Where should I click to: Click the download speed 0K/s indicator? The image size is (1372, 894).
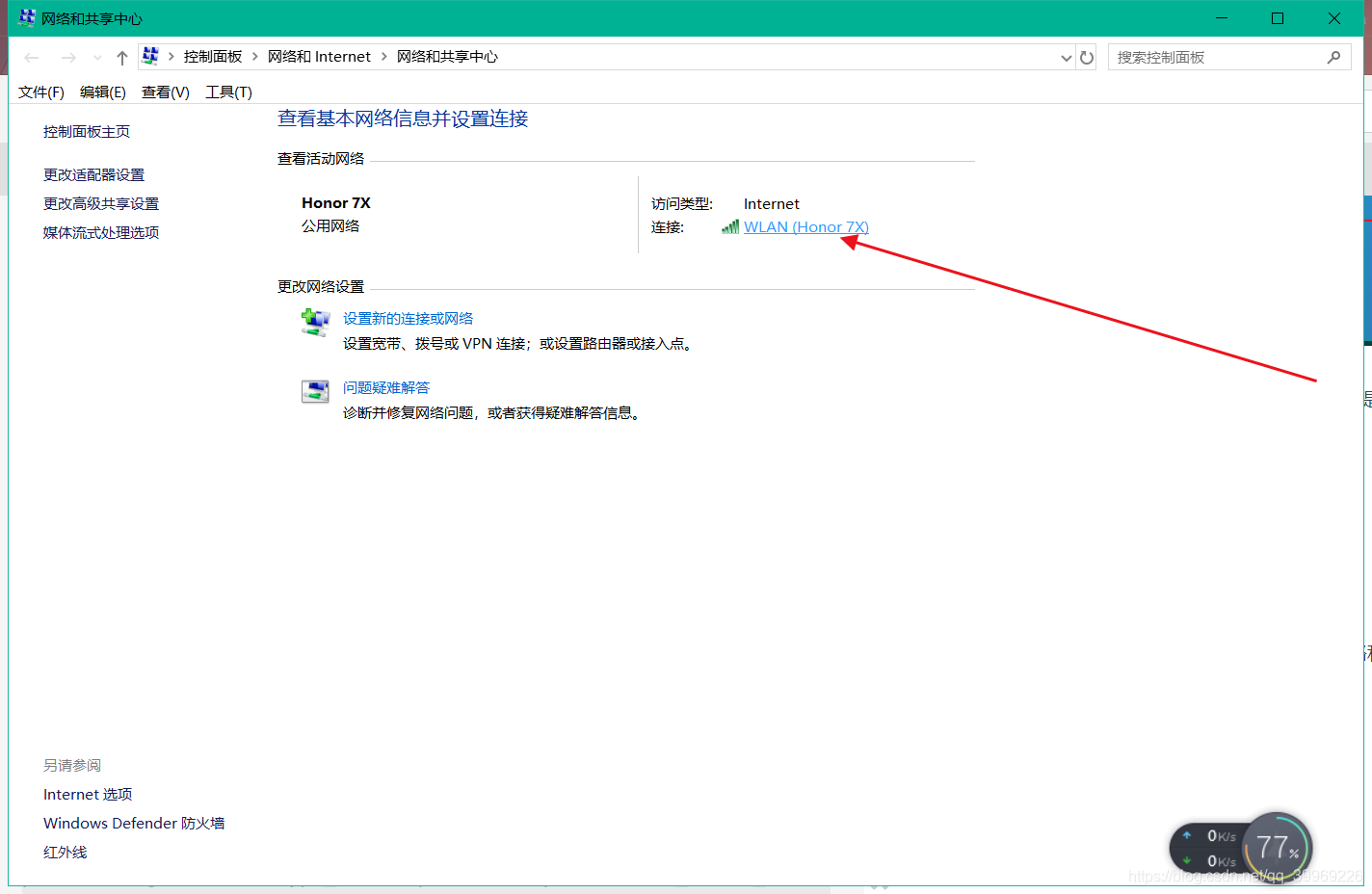(1211, 861)
